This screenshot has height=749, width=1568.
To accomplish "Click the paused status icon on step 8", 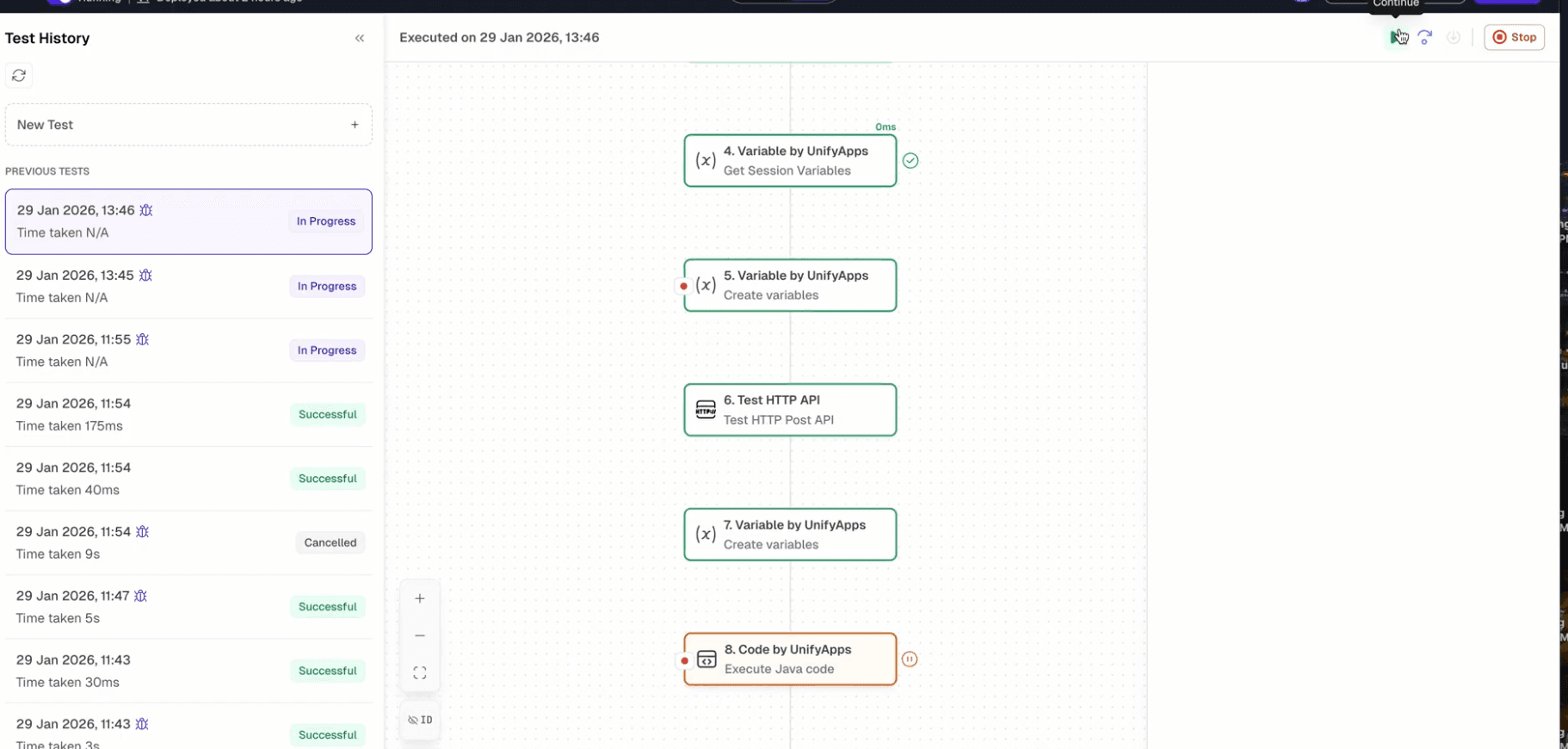I will click(910, 659).
